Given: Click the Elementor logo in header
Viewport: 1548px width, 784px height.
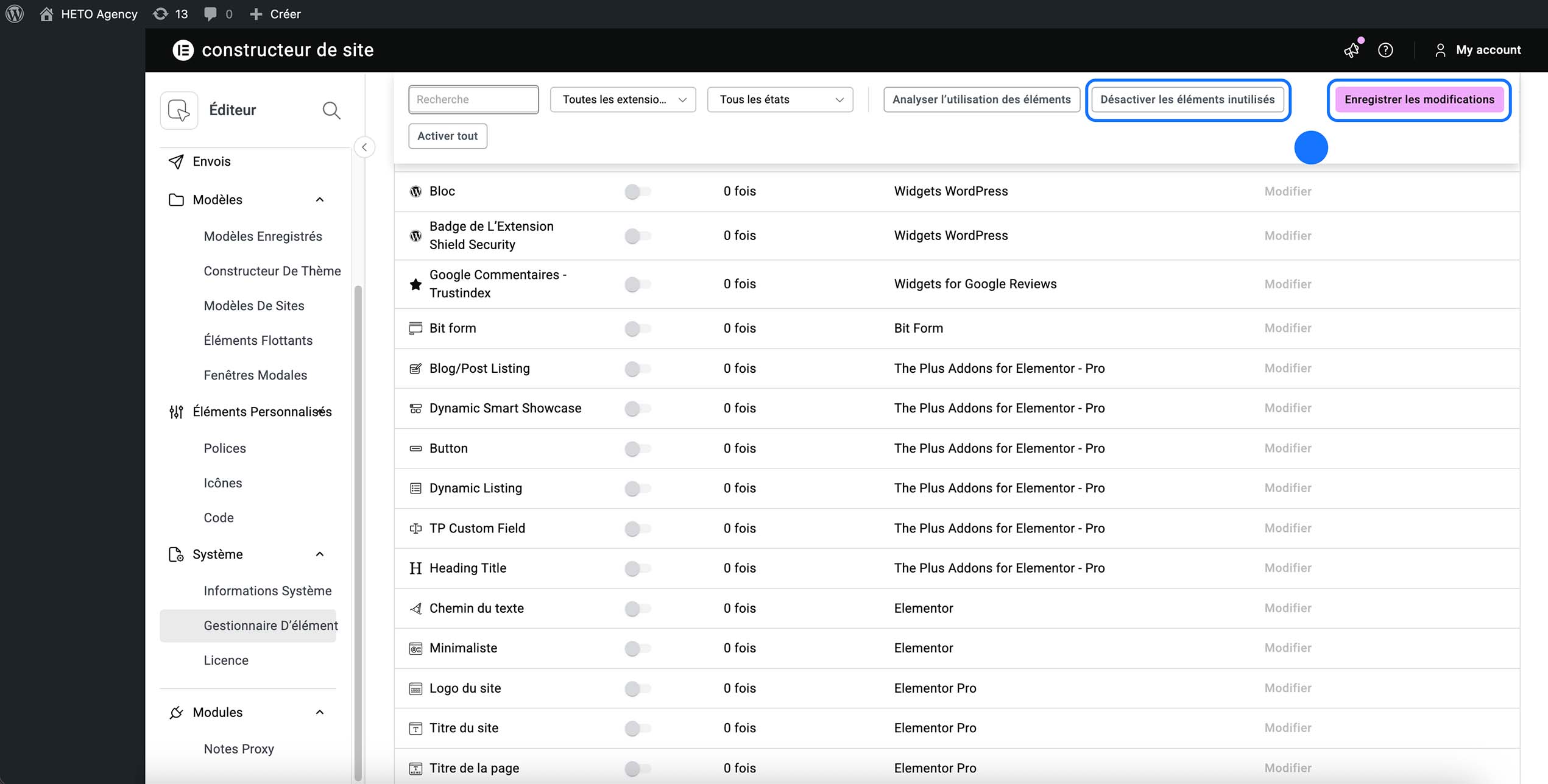Looking at the screenshot, I should pos(183,50).
